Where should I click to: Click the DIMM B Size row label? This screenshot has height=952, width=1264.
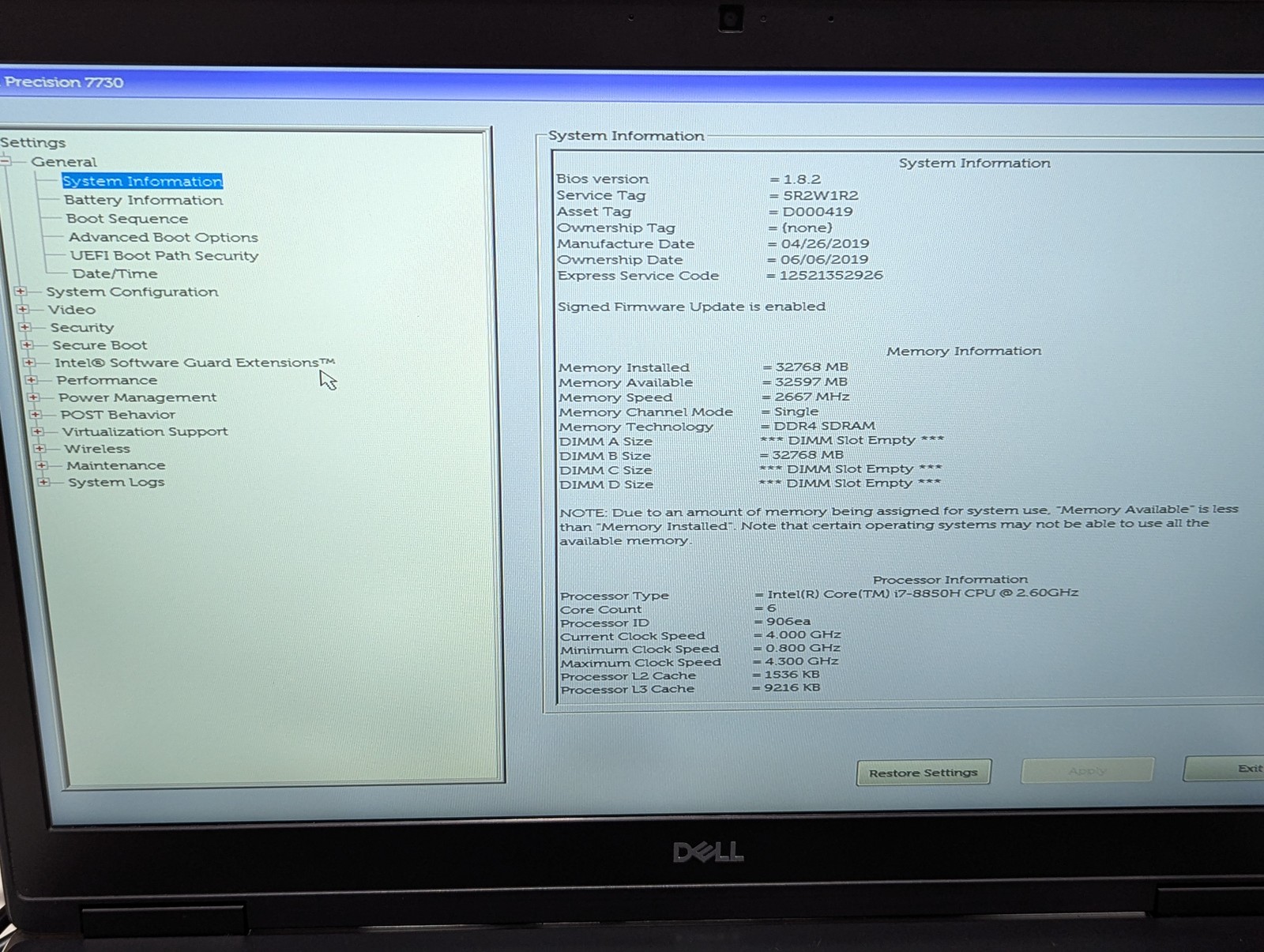[605, 456]
